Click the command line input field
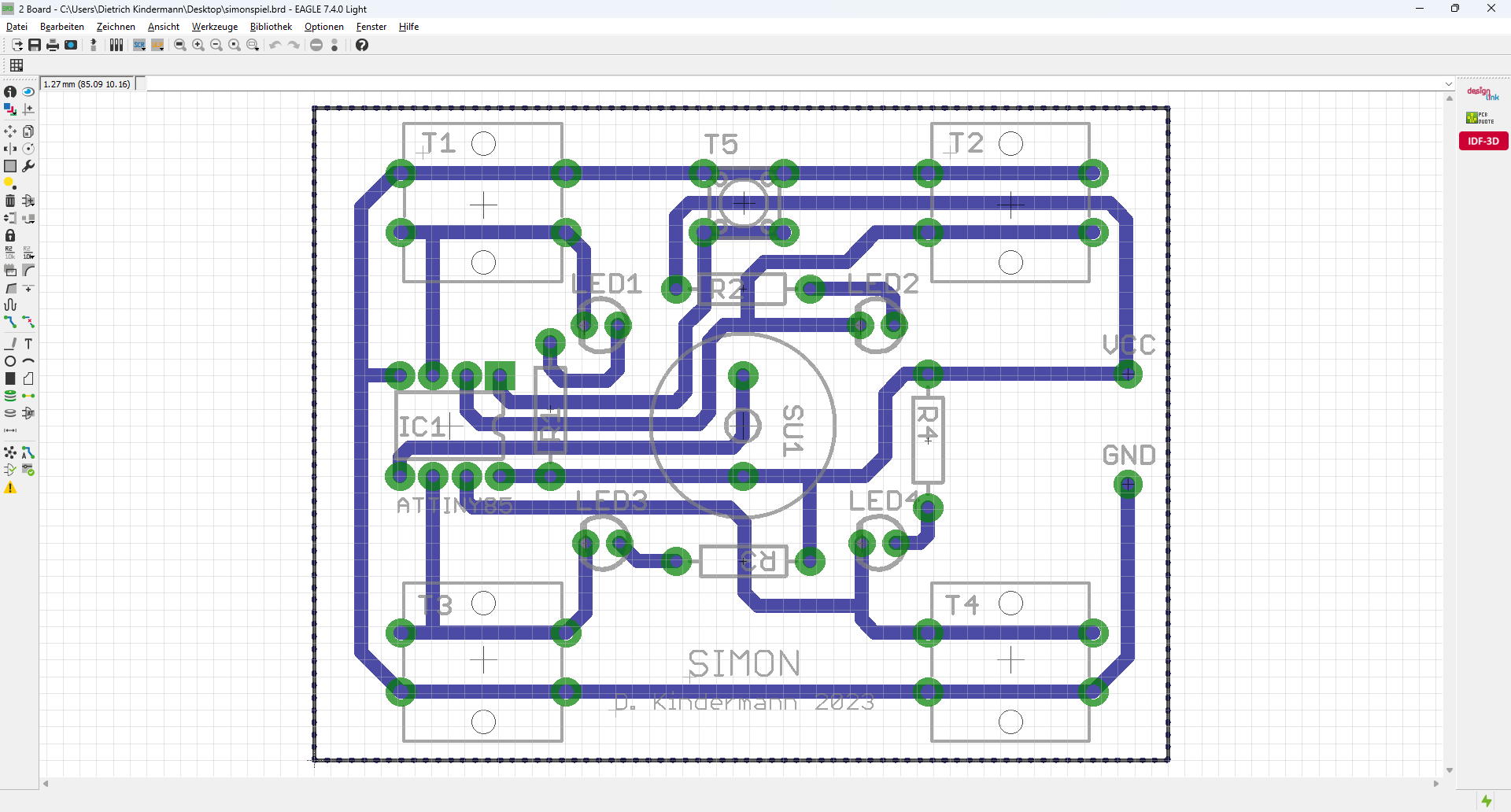The width and height of the screenshot is (1511, 812). (x=793, y=84)
